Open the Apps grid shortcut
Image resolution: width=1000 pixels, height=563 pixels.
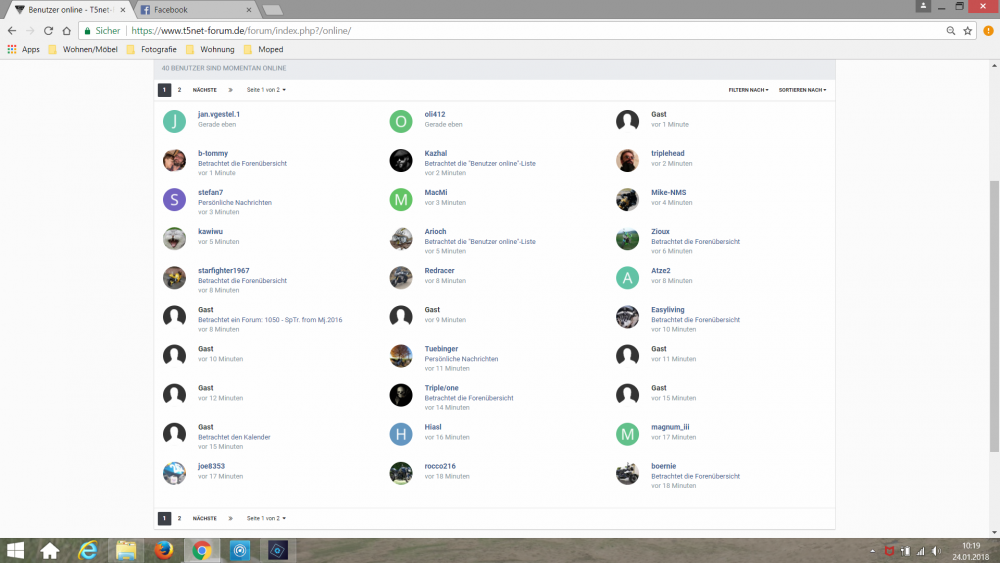[x=24, y=49]
